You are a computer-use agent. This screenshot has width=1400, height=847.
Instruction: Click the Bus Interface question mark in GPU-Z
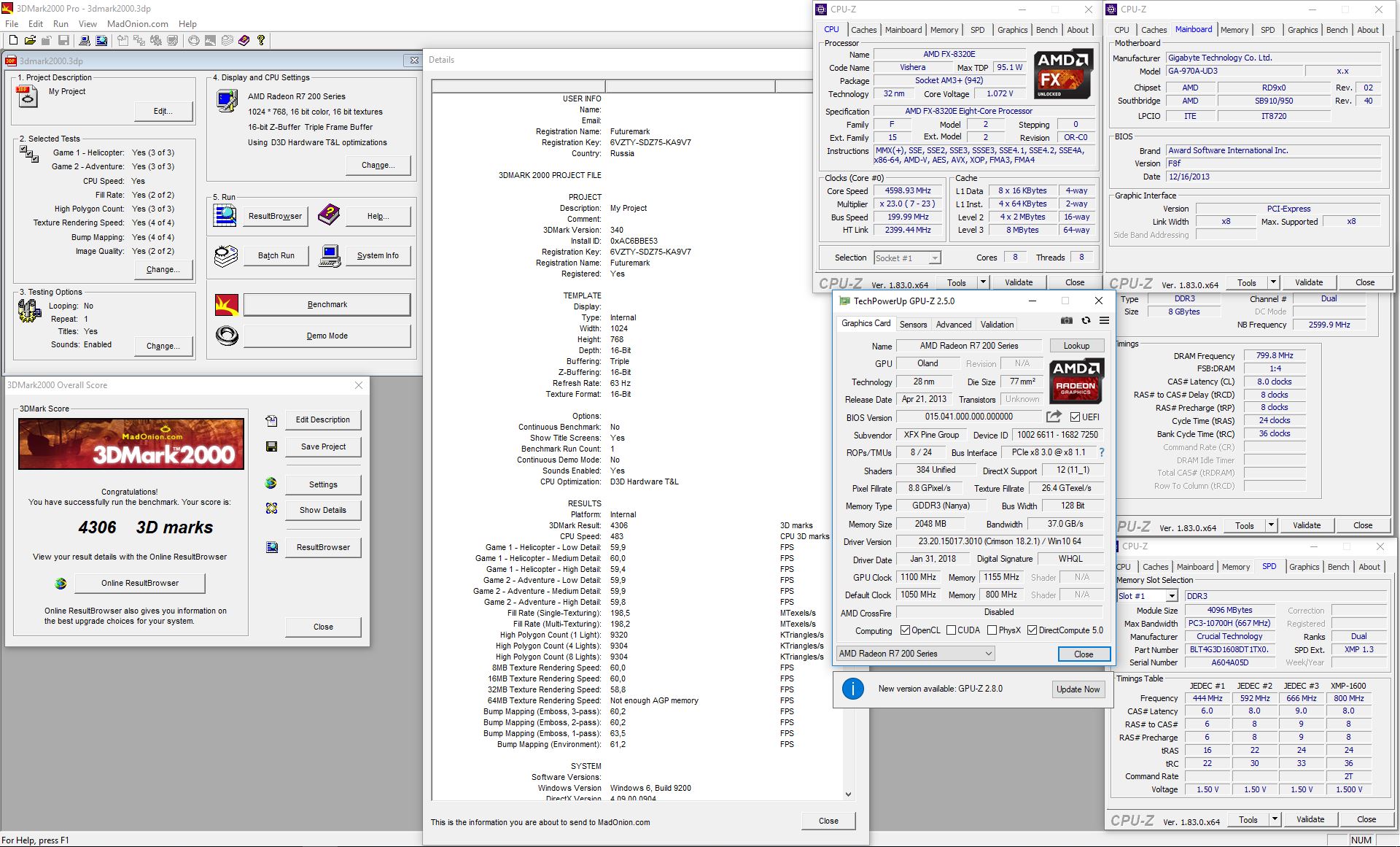[x=1101, y=452]
